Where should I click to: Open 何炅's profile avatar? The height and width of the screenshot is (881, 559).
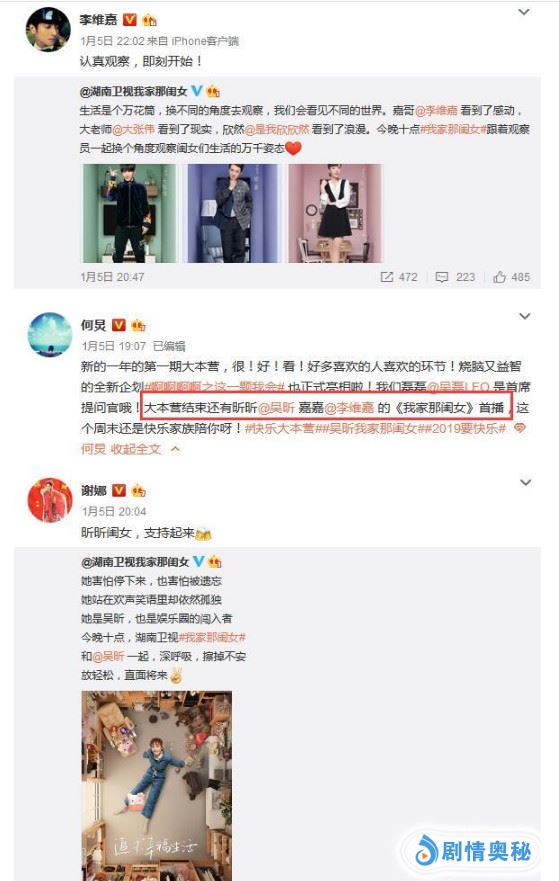click(x=50, y=334)
